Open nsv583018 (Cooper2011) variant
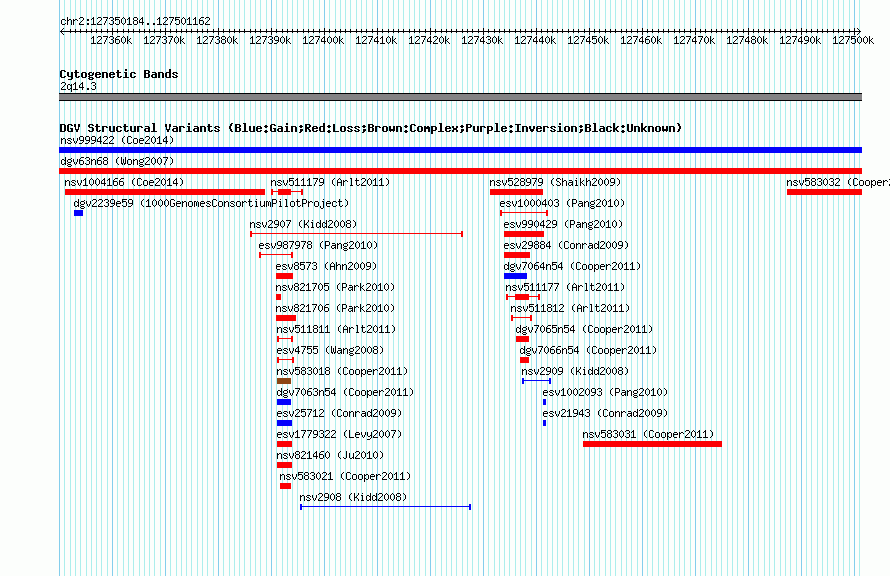This screenshot has width=890, height=576. click(x=342, y=371)
